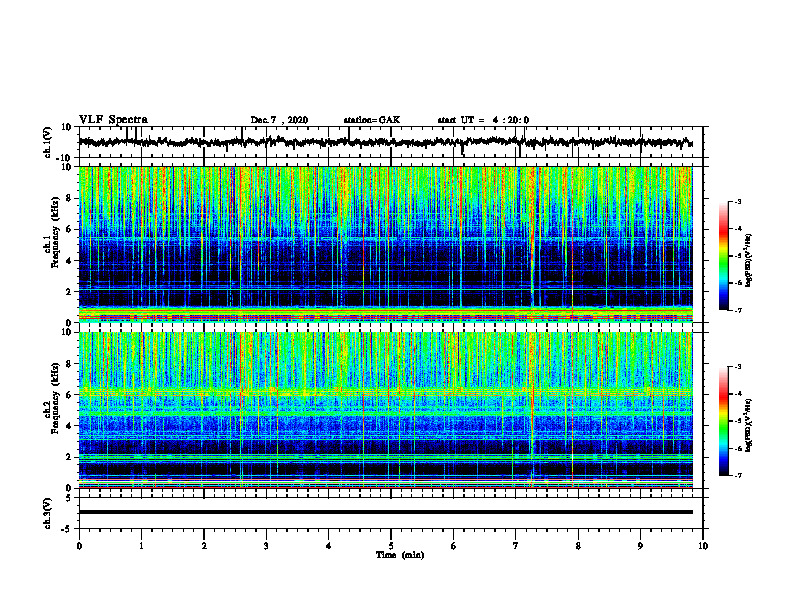
Task: Click the ch.1 color scale bar
Action: click(723, 256)
